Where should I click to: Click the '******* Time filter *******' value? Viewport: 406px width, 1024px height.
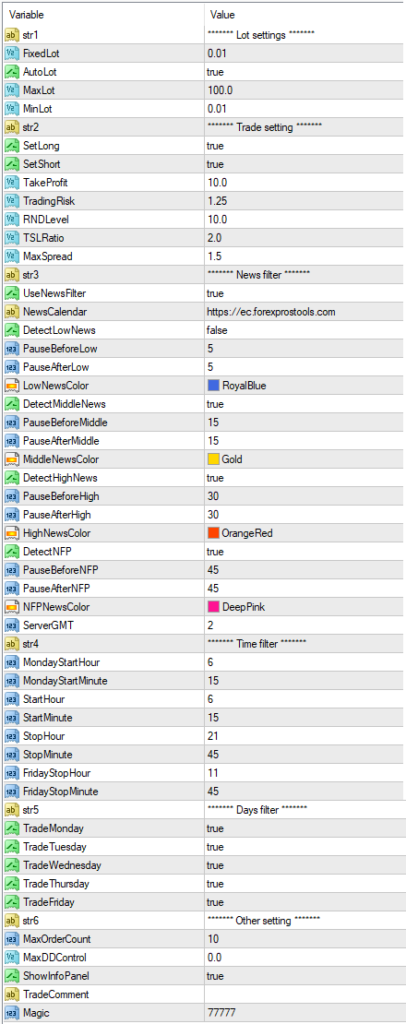[x=257, y=645]
